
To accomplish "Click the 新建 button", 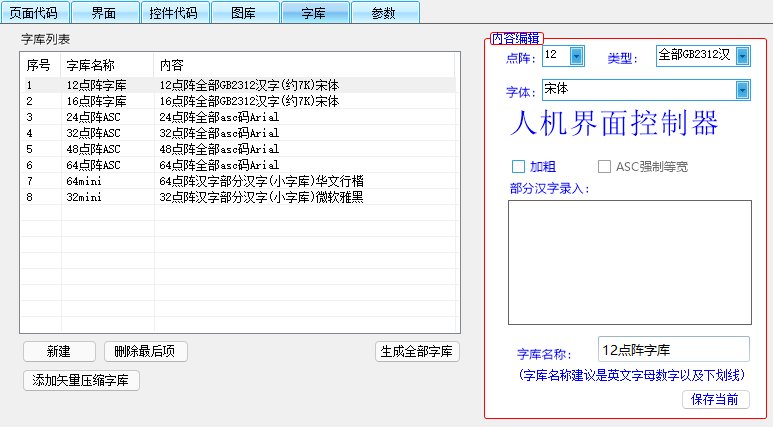I will point(59,352).
